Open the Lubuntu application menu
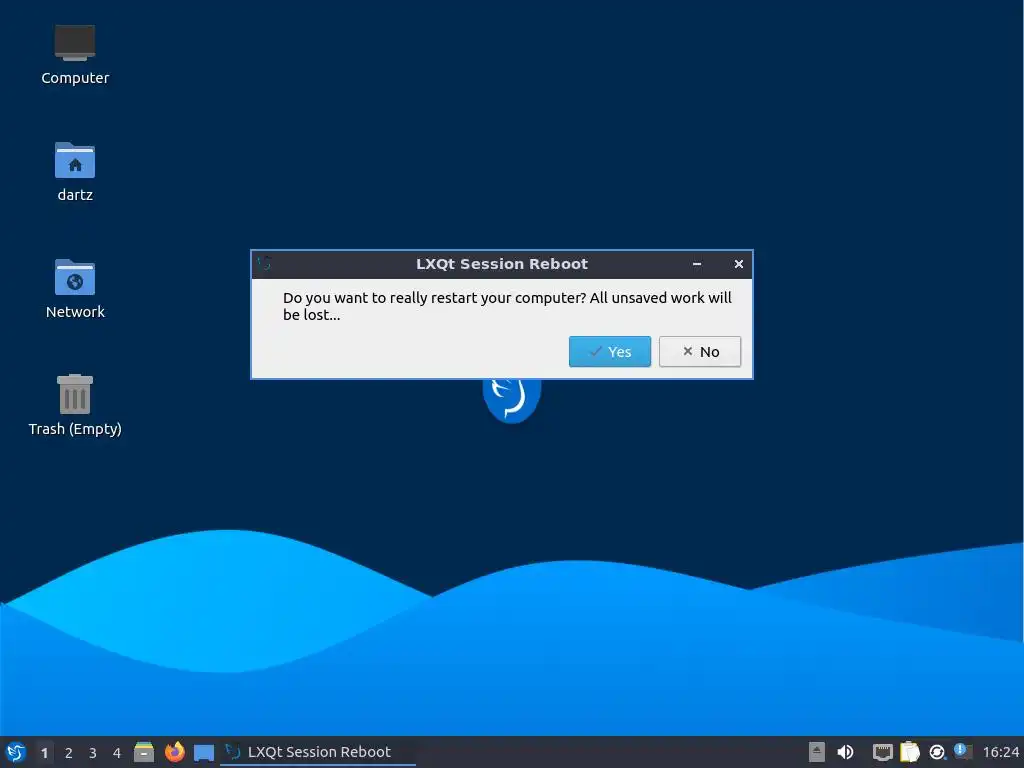 16,752
